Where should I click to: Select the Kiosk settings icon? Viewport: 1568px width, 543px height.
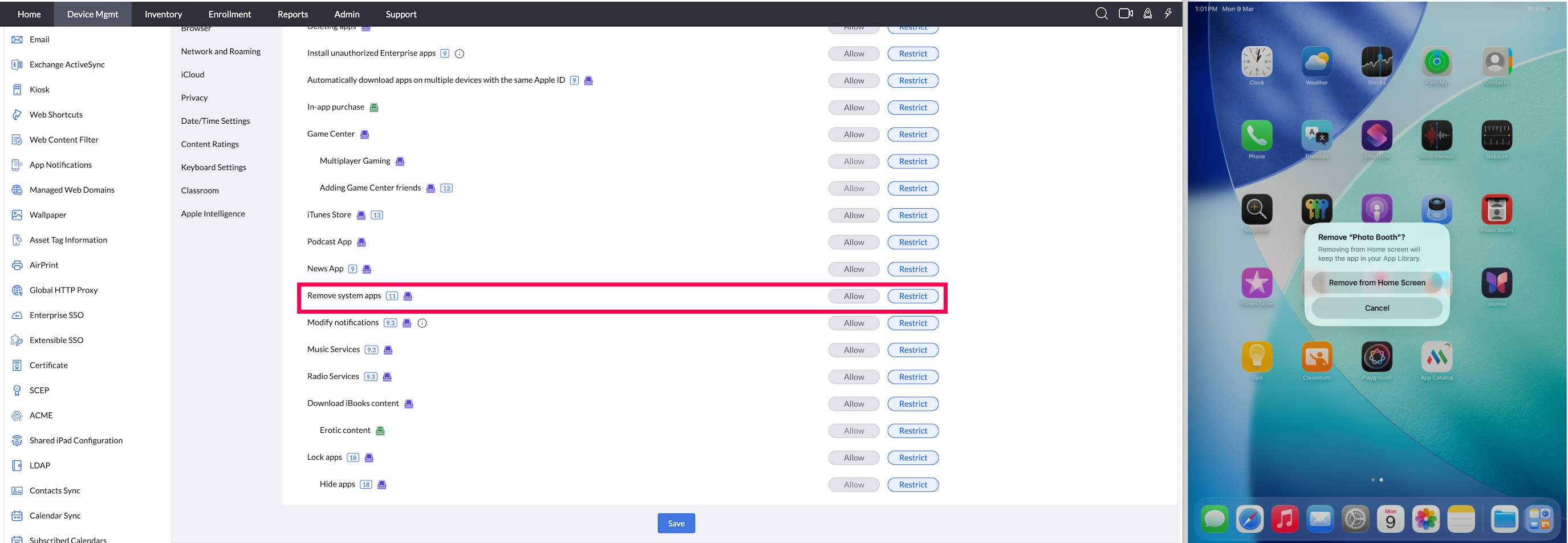[17, 90]
